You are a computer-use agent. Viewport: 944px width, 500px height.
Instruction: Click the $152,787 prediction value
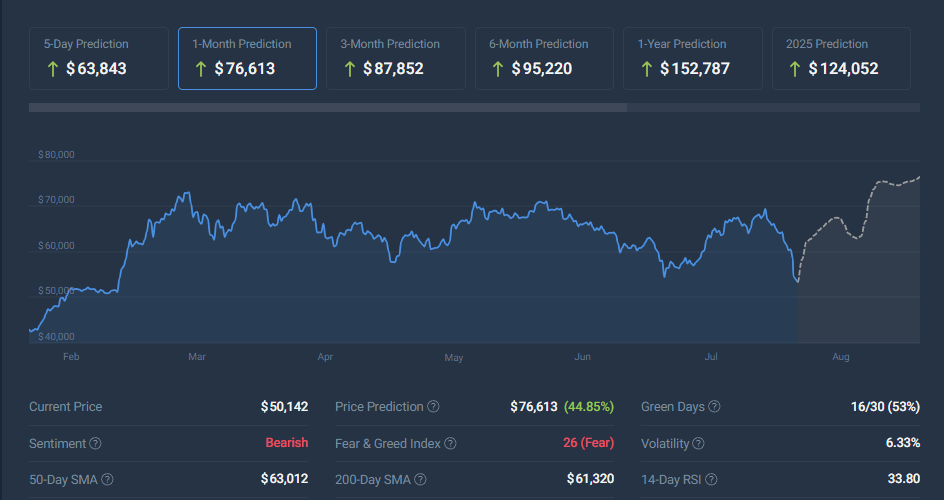(695, 69)
